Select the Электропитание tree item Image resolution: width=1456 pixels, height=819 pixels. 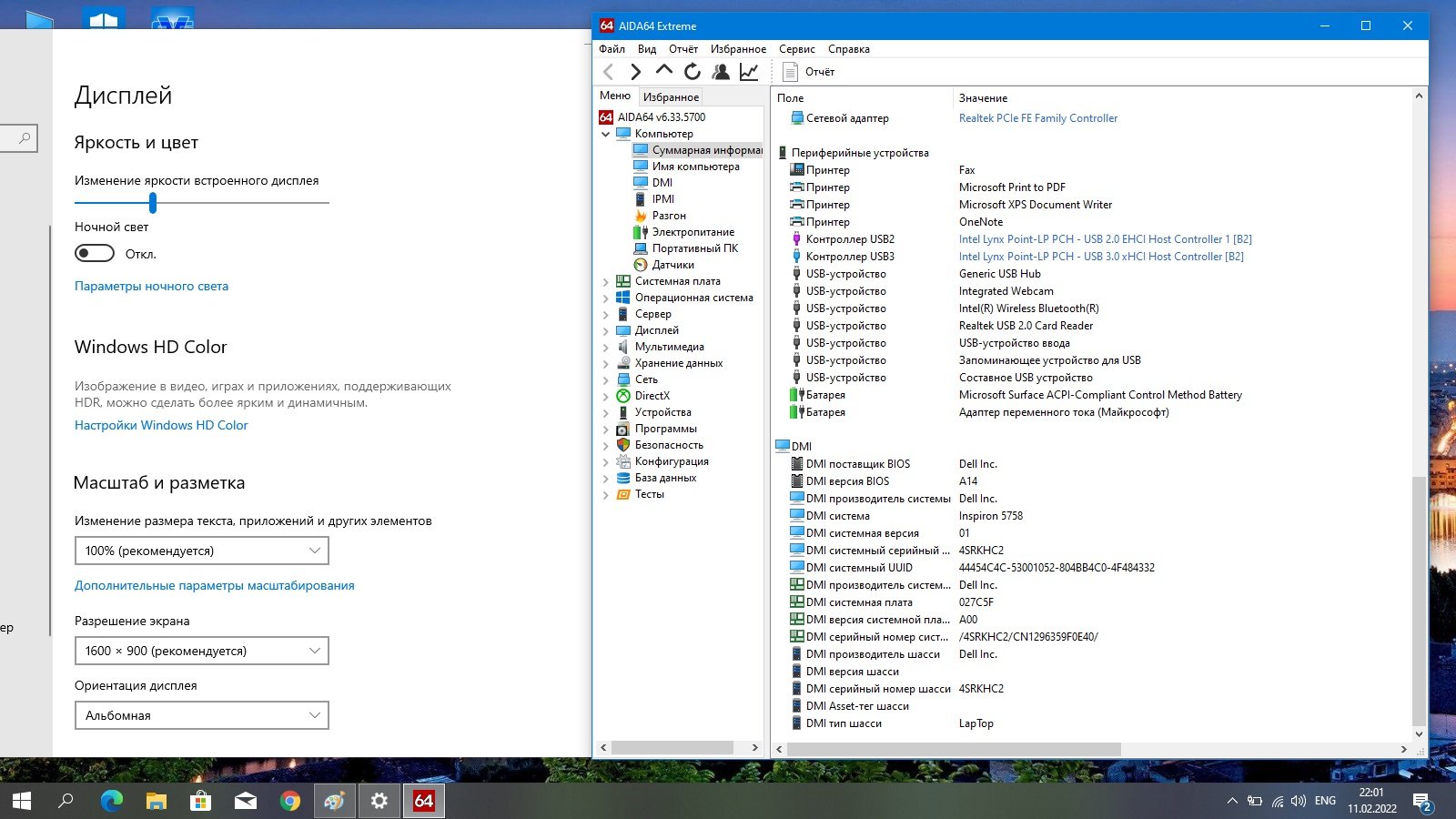point(684,232)
